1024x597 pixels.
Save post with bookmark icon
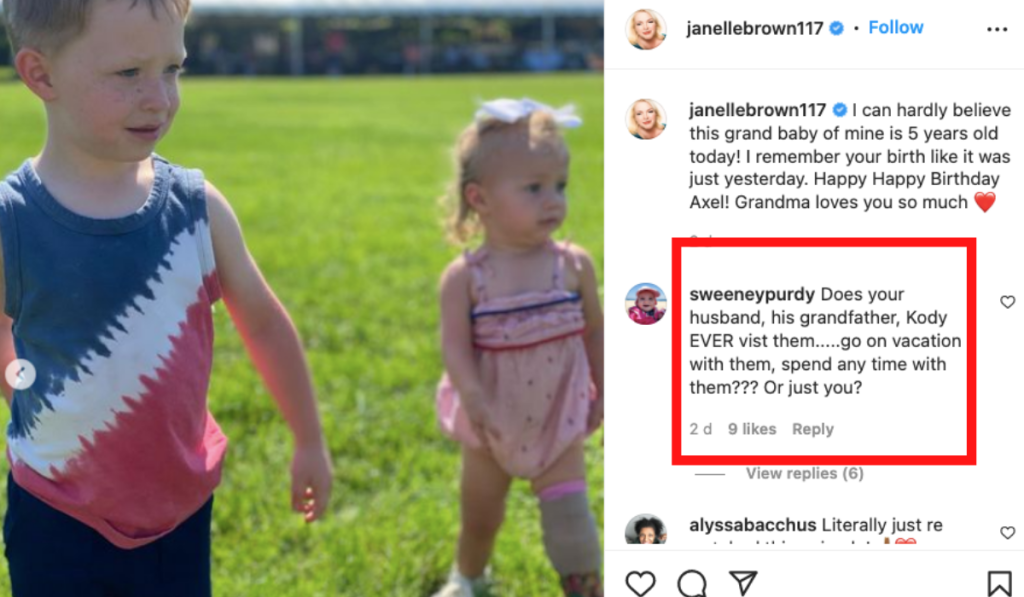pyautogui.click(x=999, y=583)
